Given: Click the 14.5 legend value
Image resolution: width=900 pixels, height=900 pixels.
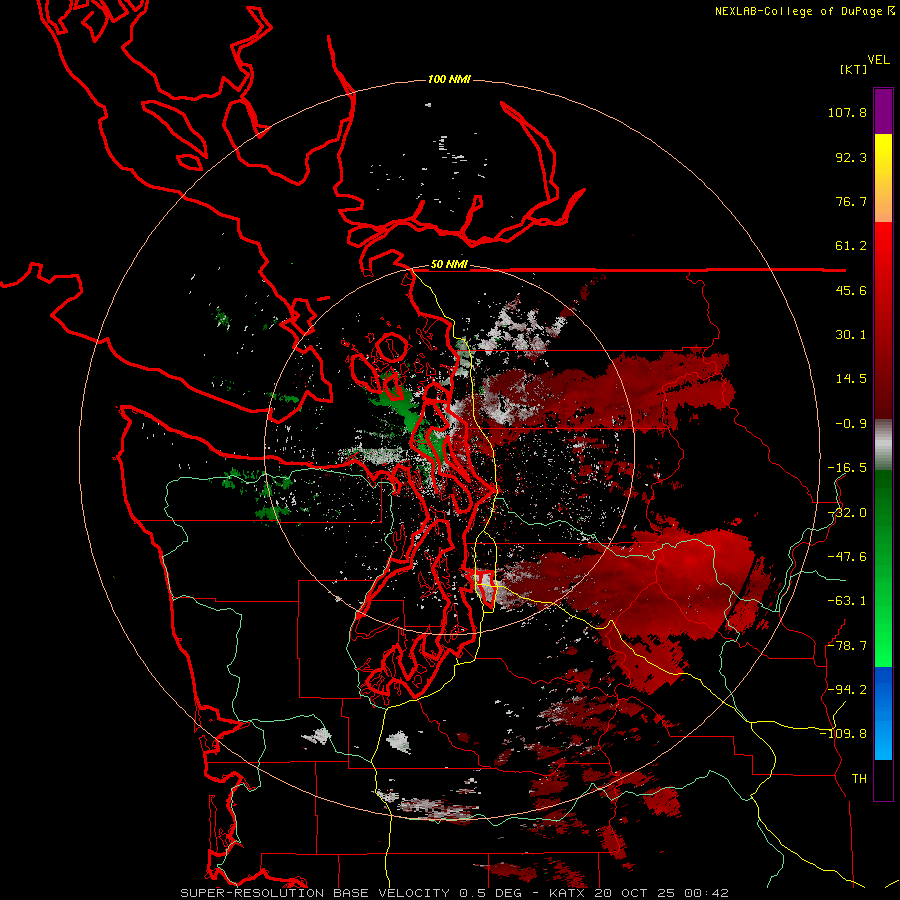Looking at the screenshot, I should (x=851, y=379).
